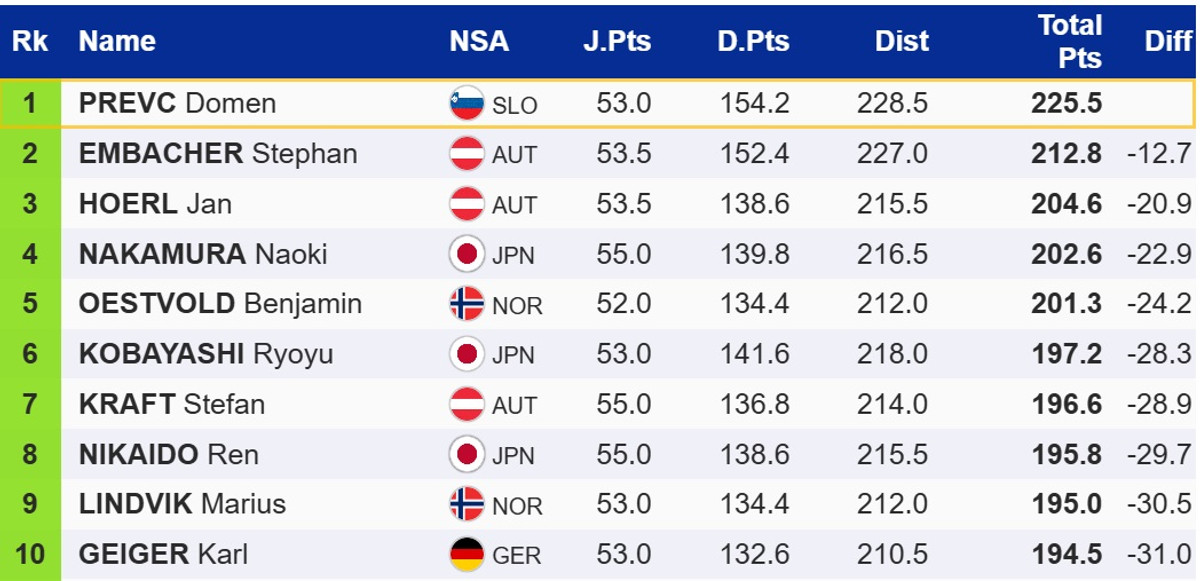Open PREVC Domen athlete link
Screen dimensions: 1200x581
[177, 104]
